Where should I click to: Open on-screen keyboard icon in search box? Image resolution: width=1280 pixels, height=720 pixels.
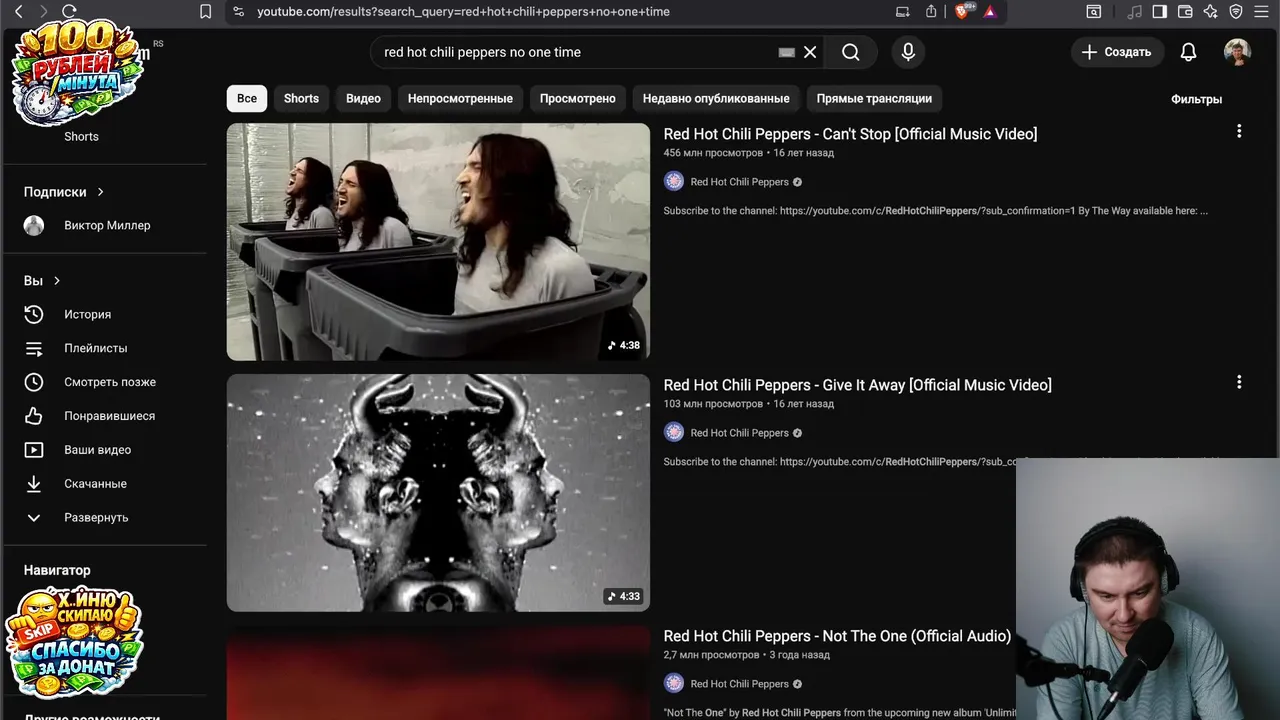click(787, 52)
